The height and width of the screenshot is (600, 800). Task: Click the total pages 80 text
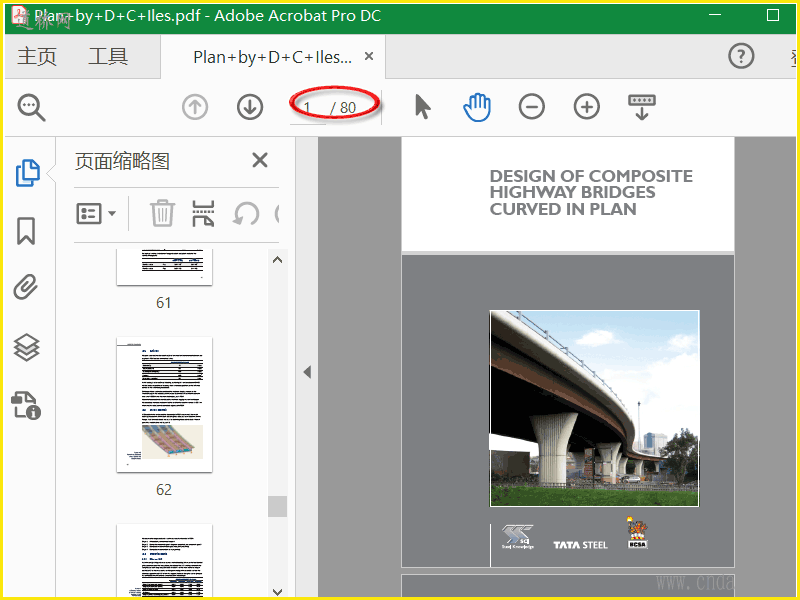[348, 108]
